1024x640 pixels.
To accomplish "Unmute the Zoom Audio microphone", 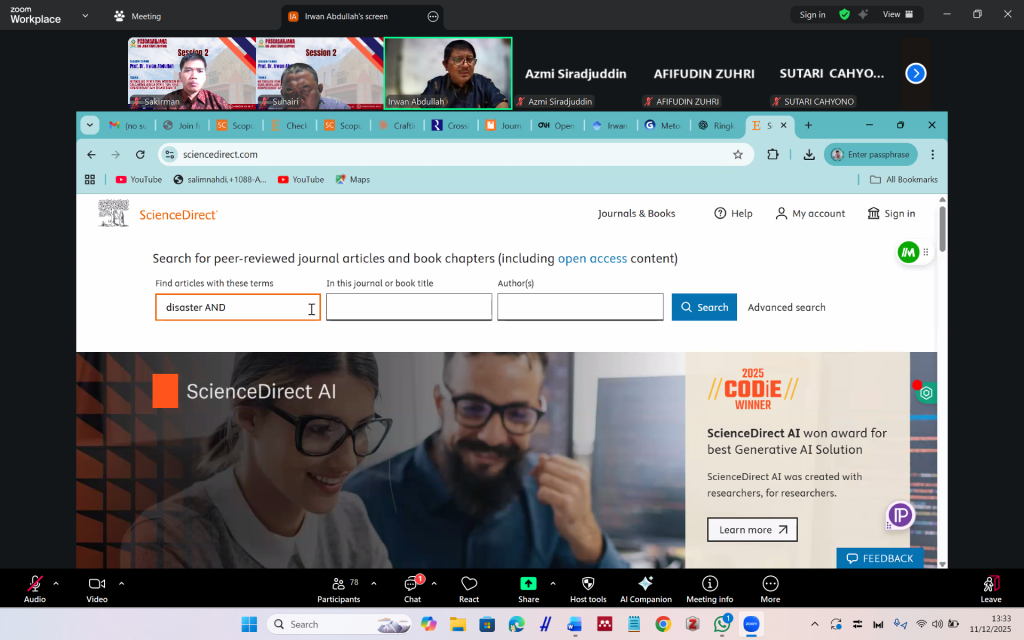I will [x=35, y=585].
